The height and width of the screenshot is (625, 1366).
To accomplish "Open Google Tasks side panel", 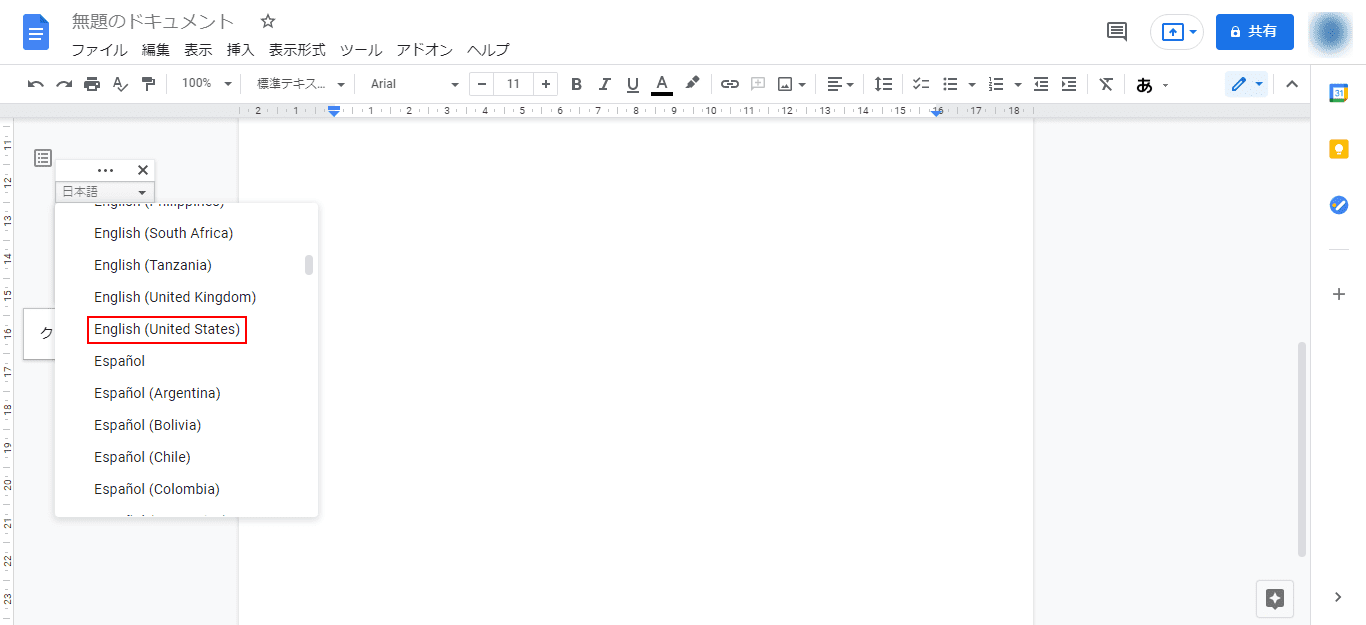I will (x=1338, y=205).
